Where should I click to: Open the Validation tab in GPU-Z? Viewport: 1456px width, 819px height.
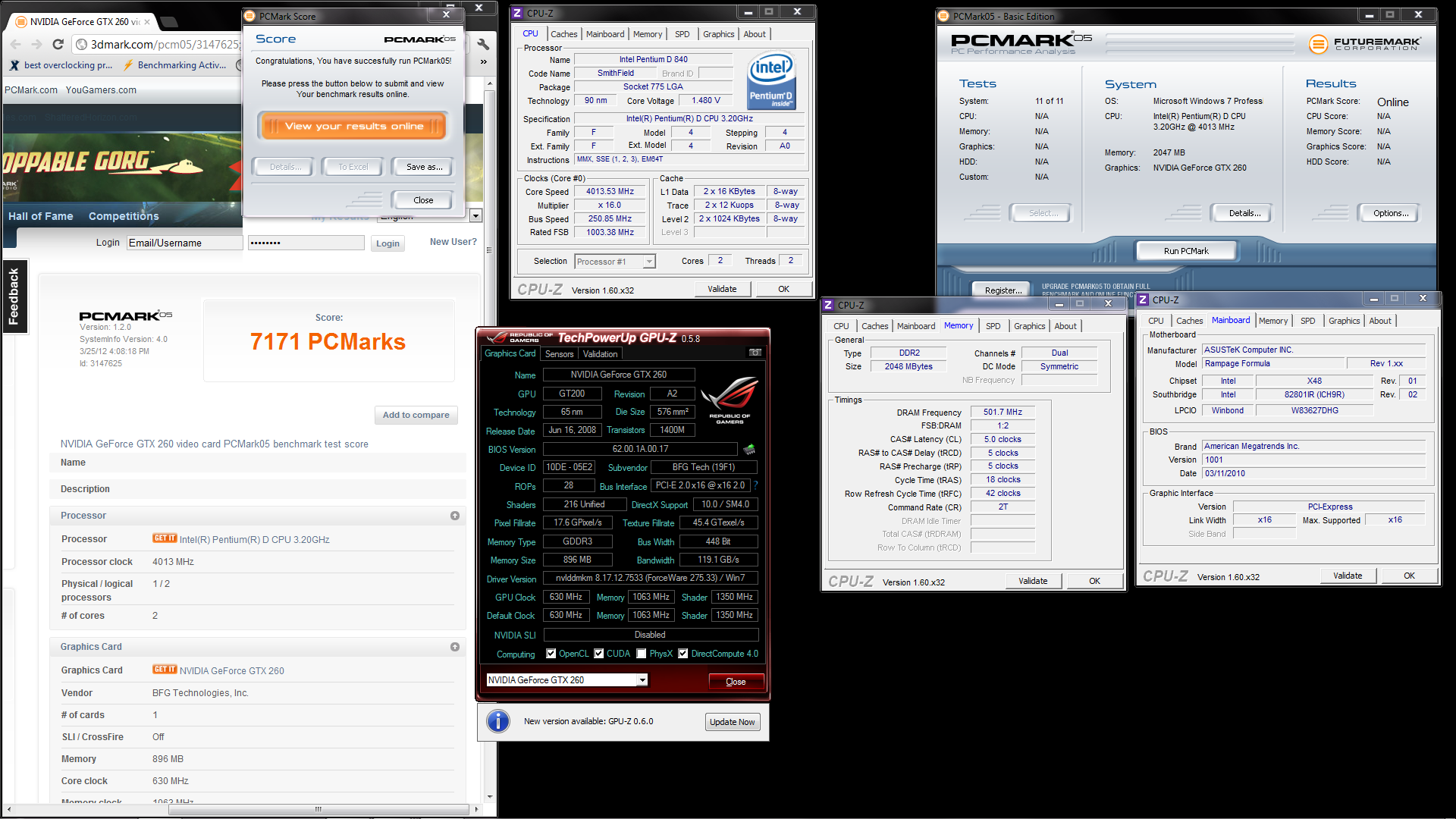tap(600, 354)
